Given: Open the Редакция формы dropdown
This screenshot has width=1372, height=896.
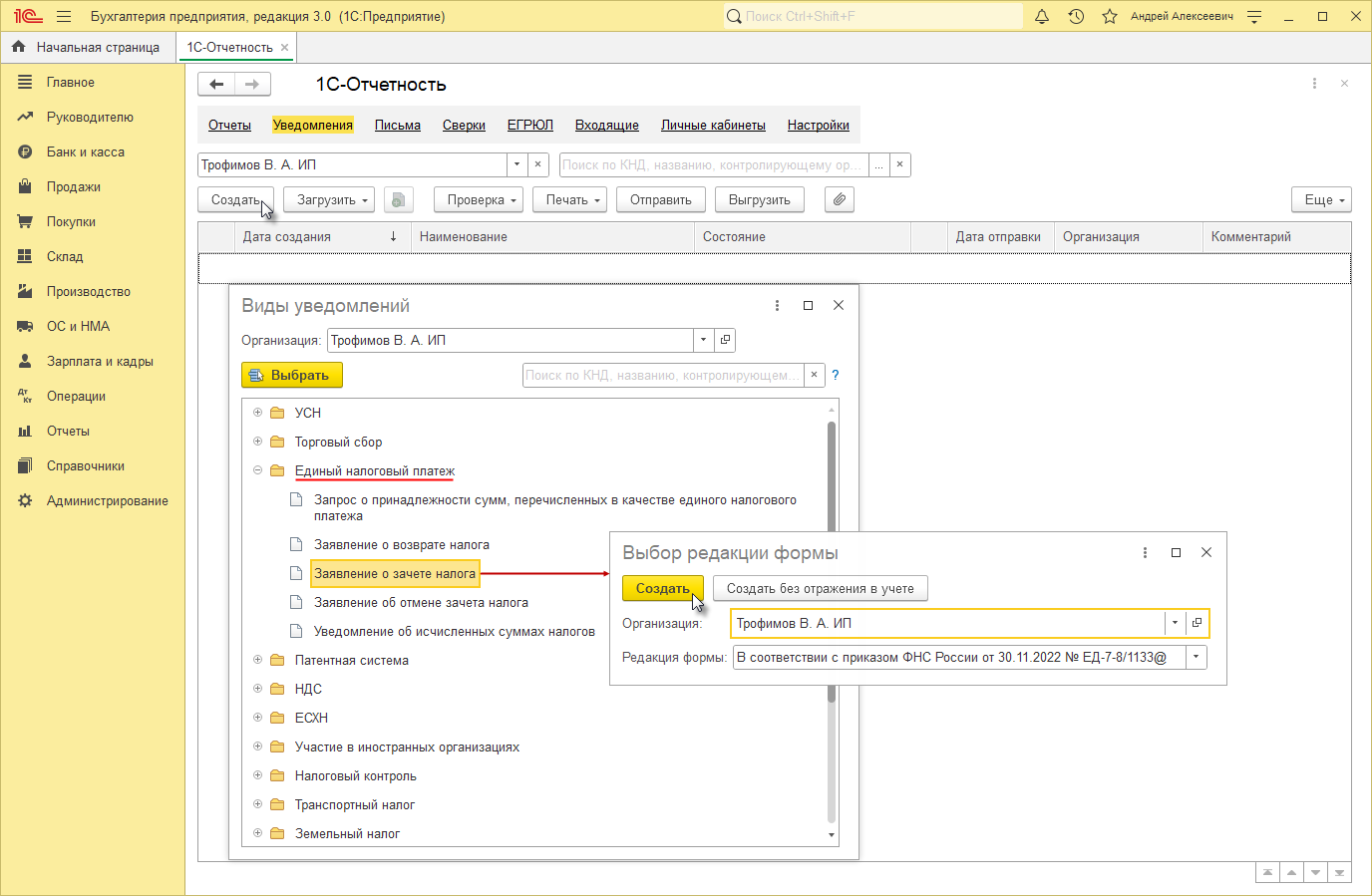Looking at the screenshot, I should (x=1196, y=657).
